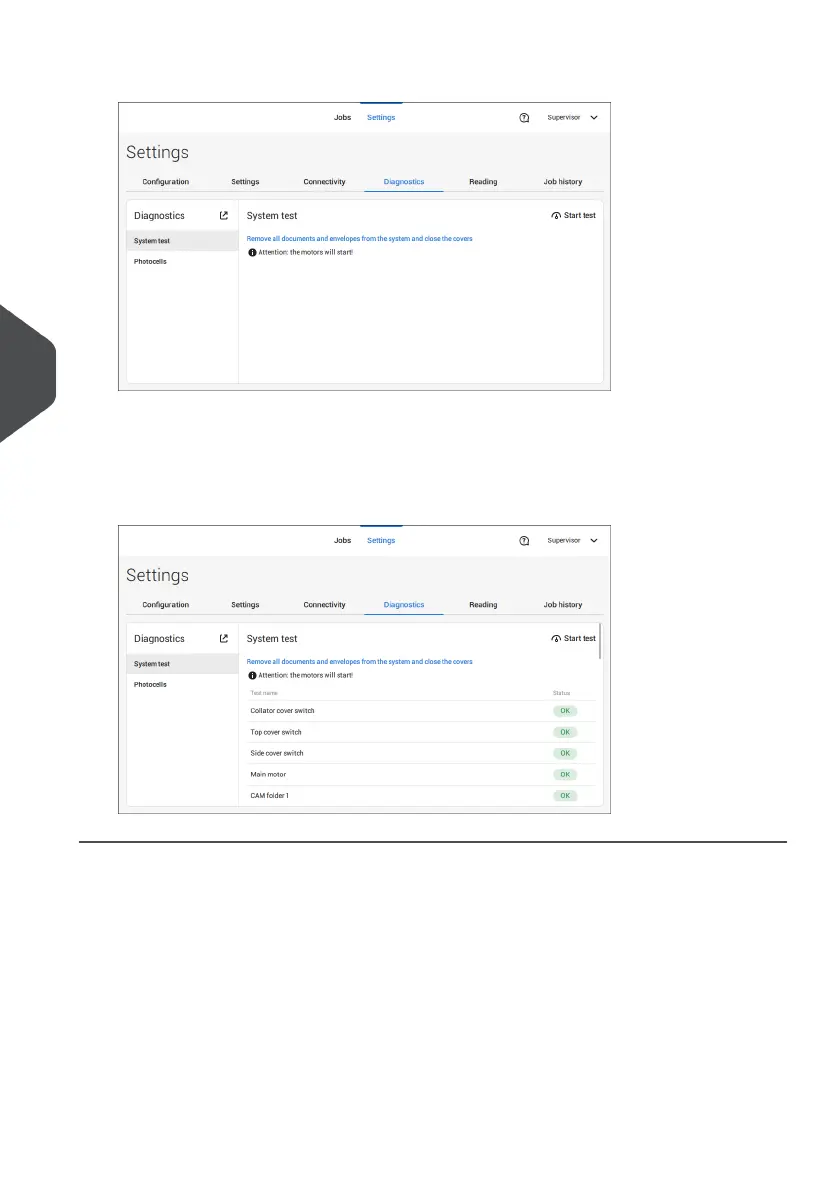
Task: Open Reading tab in upper screenshot
Action: coord(483,182)
